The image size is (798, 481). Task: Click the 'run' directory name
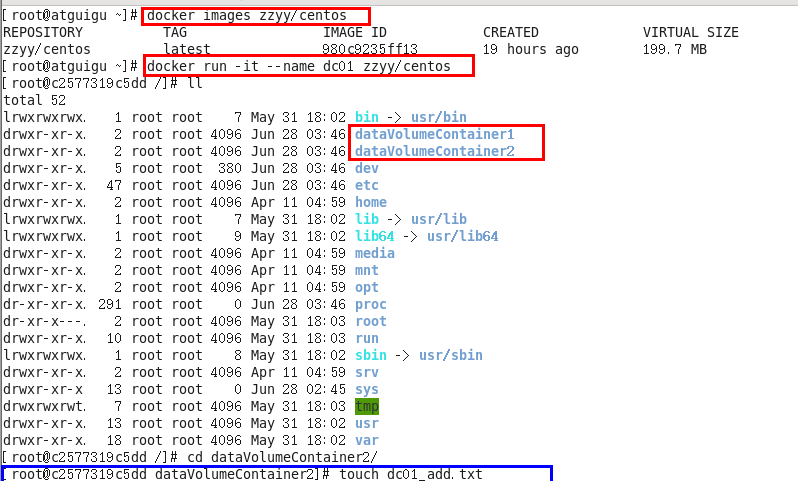click(x=367, y=338)
